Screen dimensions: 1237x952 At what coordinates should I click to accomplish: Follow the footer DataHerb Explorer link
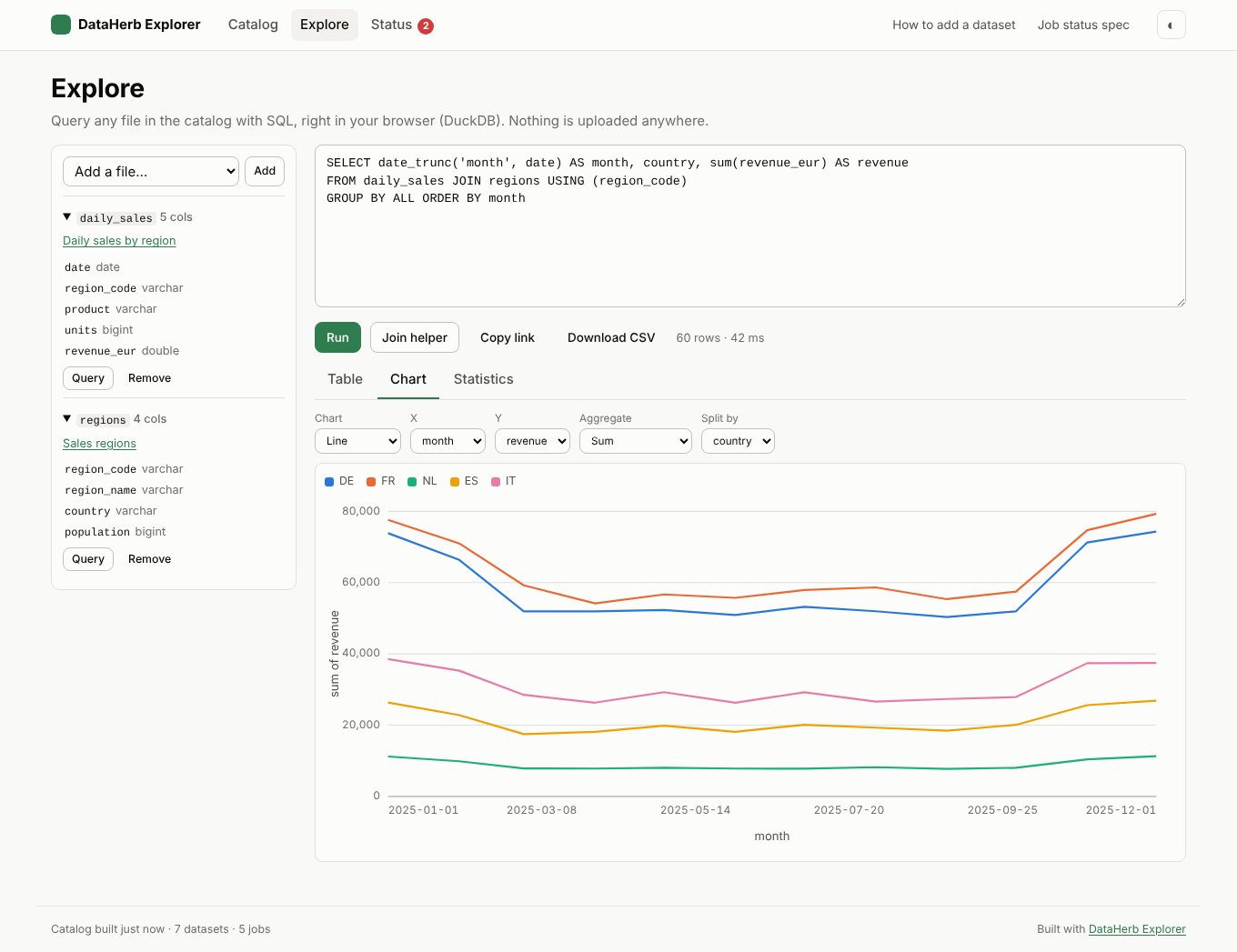(1137, 929)
